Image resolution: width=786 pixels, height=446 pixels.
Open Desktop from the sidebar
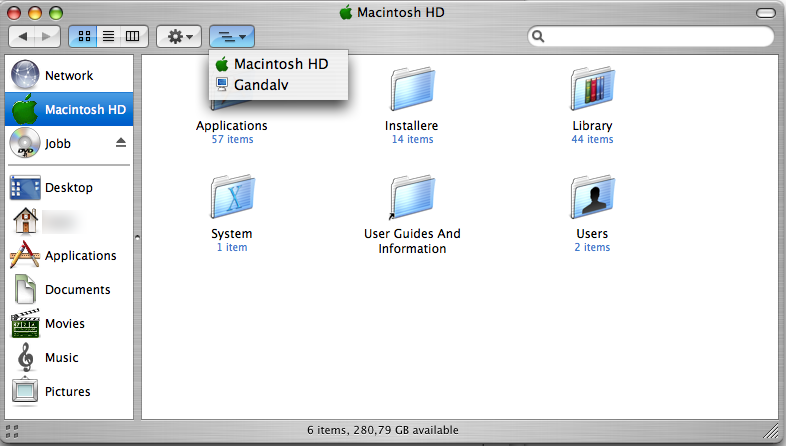click(69, 187)
